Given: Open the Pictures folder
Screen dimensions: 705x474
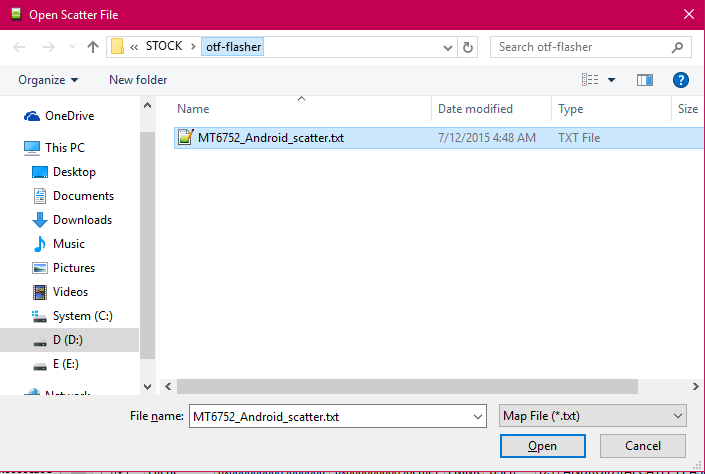Looking at the screenshot, I should [74, 268].
